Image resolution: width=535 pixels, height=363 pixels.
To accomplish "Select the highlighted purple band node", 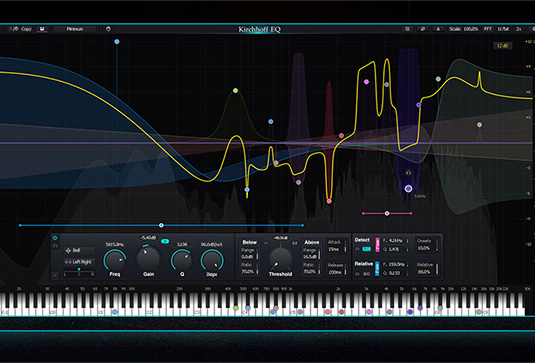I will point(408,189).
